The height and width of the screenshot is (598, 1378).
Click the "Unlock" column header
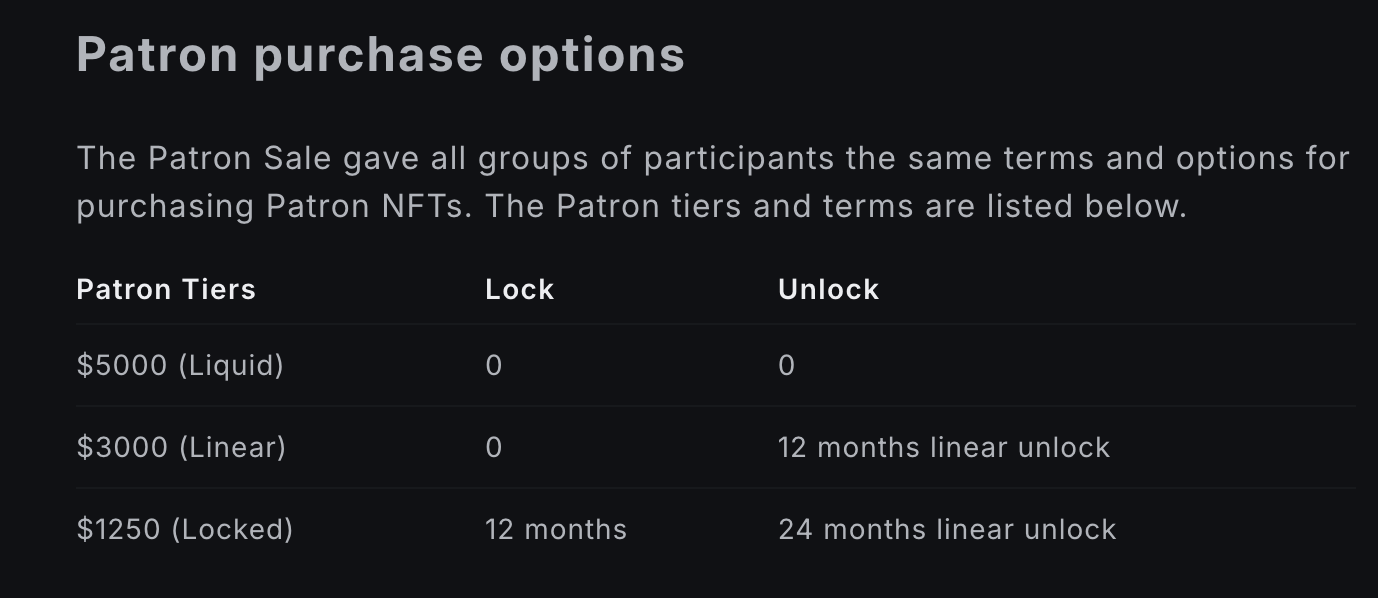tap(828, 290)
